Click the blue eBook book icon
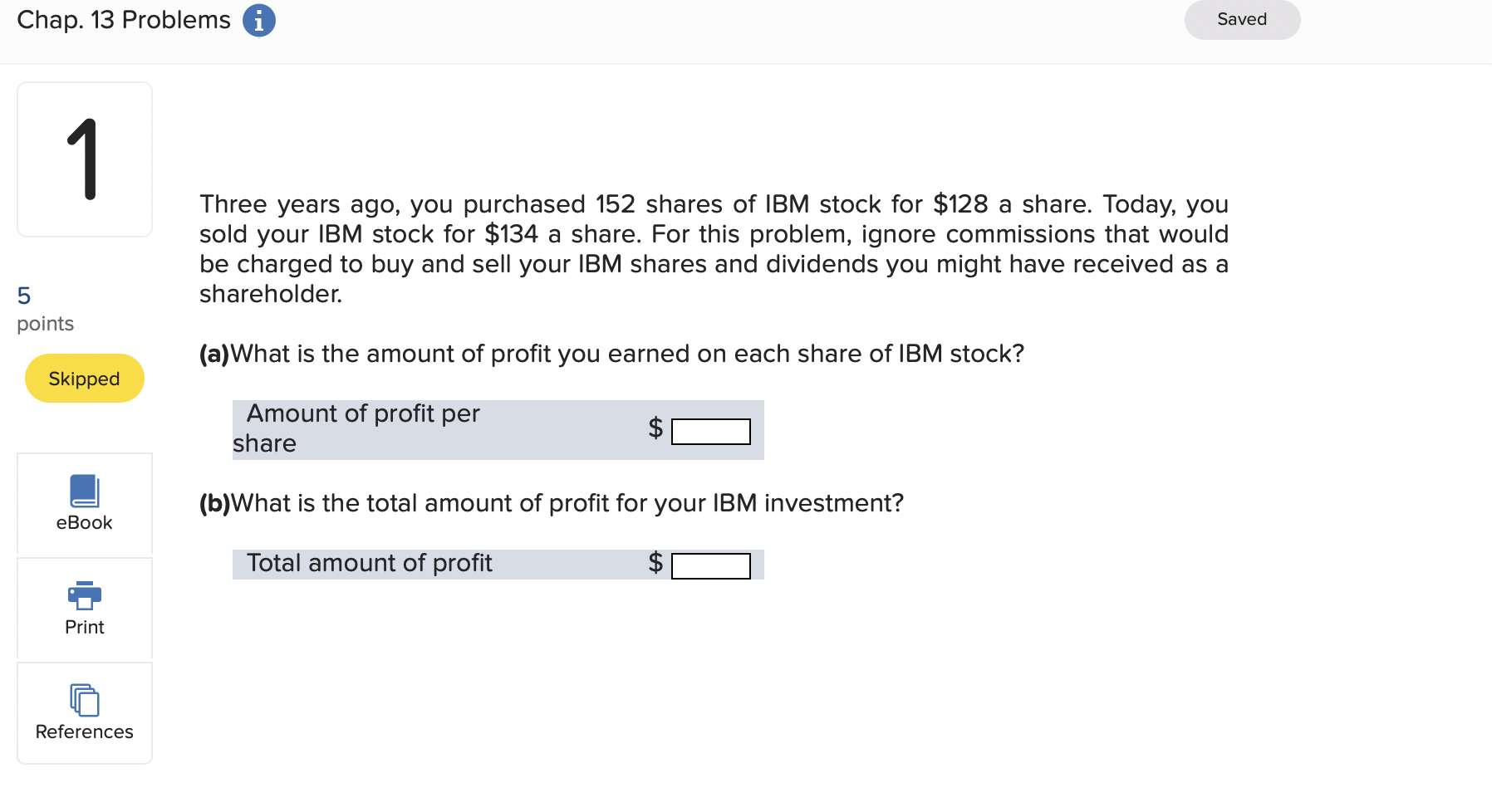 (x=84, y=491)
